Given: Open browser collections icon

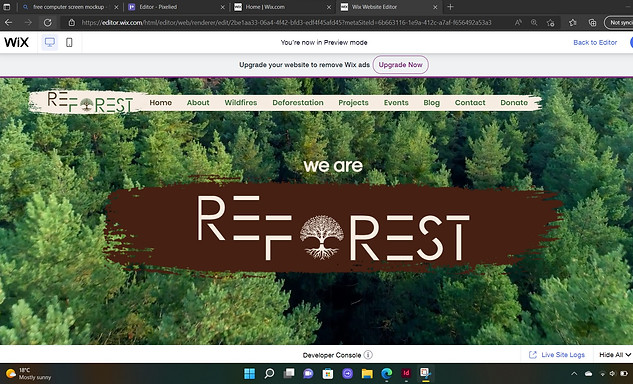Looking at the screenshot, I should coord(592,23).
